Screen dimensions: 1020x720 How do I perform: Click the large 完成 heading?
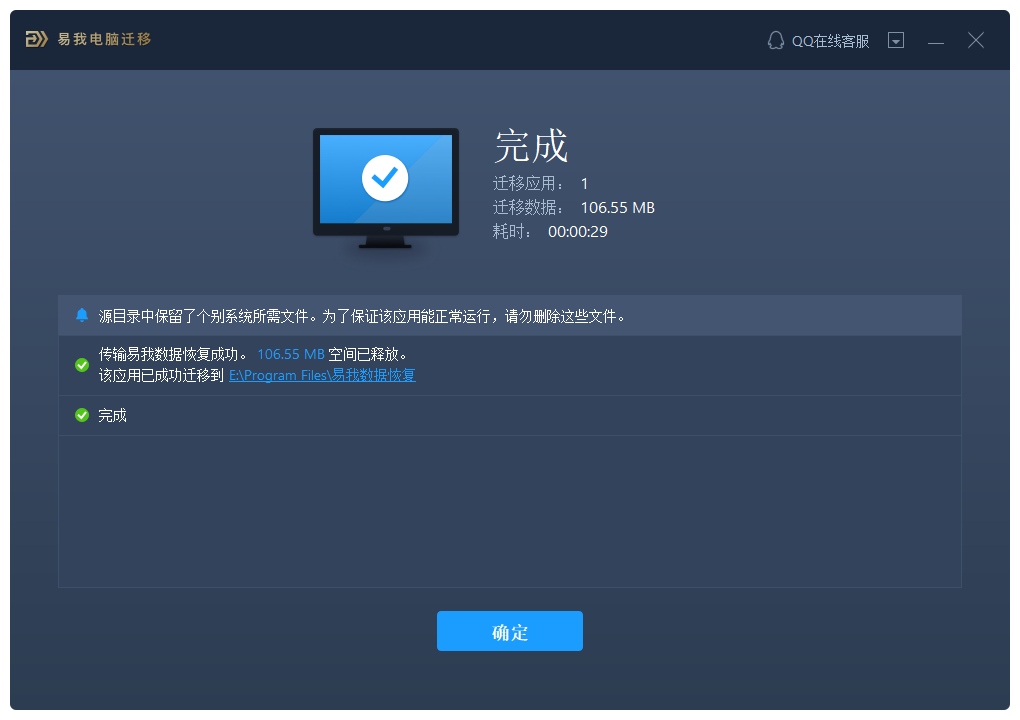(x=531, y=147)
